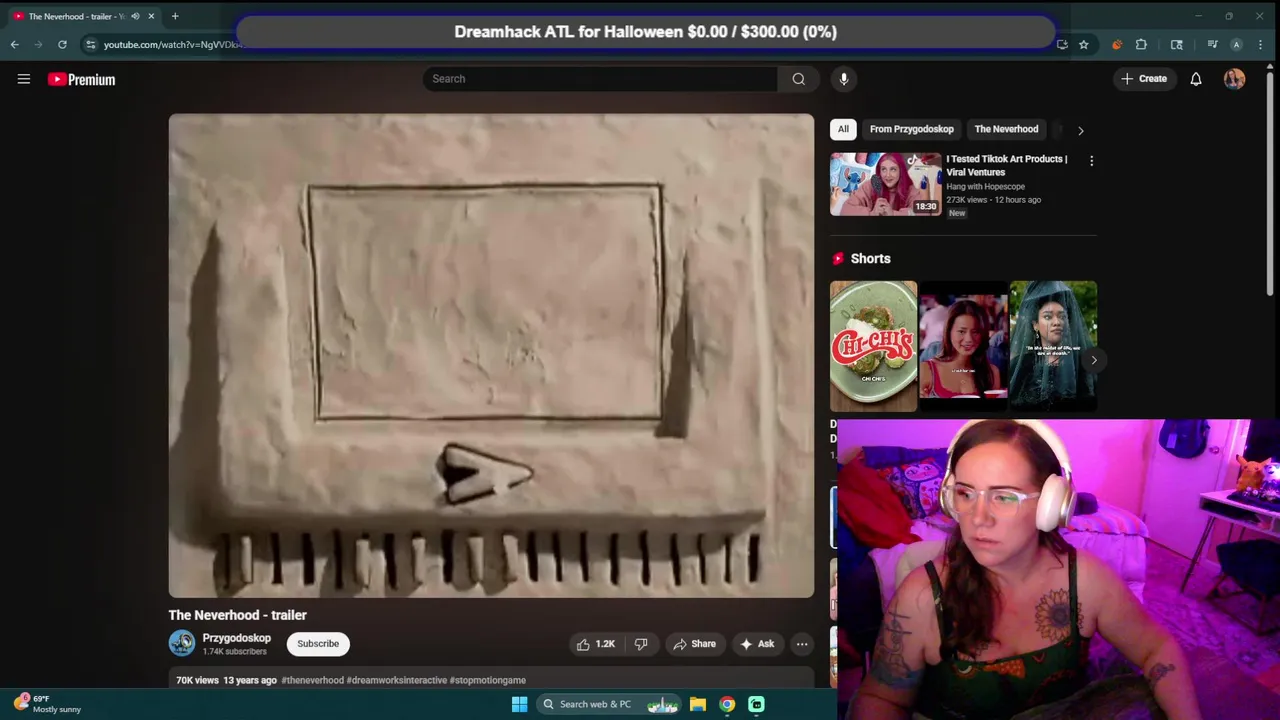Open Windows Start menu

pos(519,704)
